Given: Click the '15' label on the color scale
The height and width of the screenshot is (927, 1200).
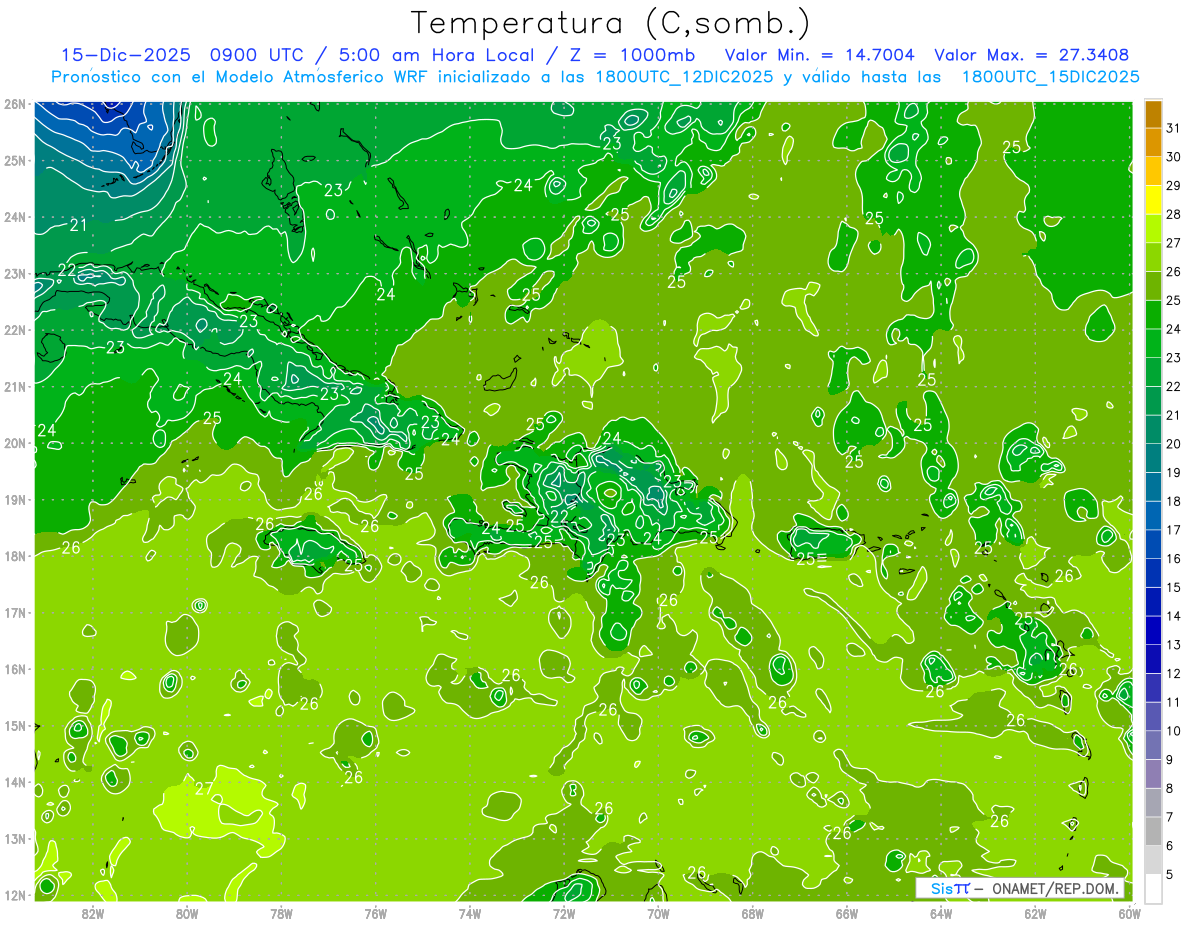Looking at the screenshot, I should [x=1174, y=588].
